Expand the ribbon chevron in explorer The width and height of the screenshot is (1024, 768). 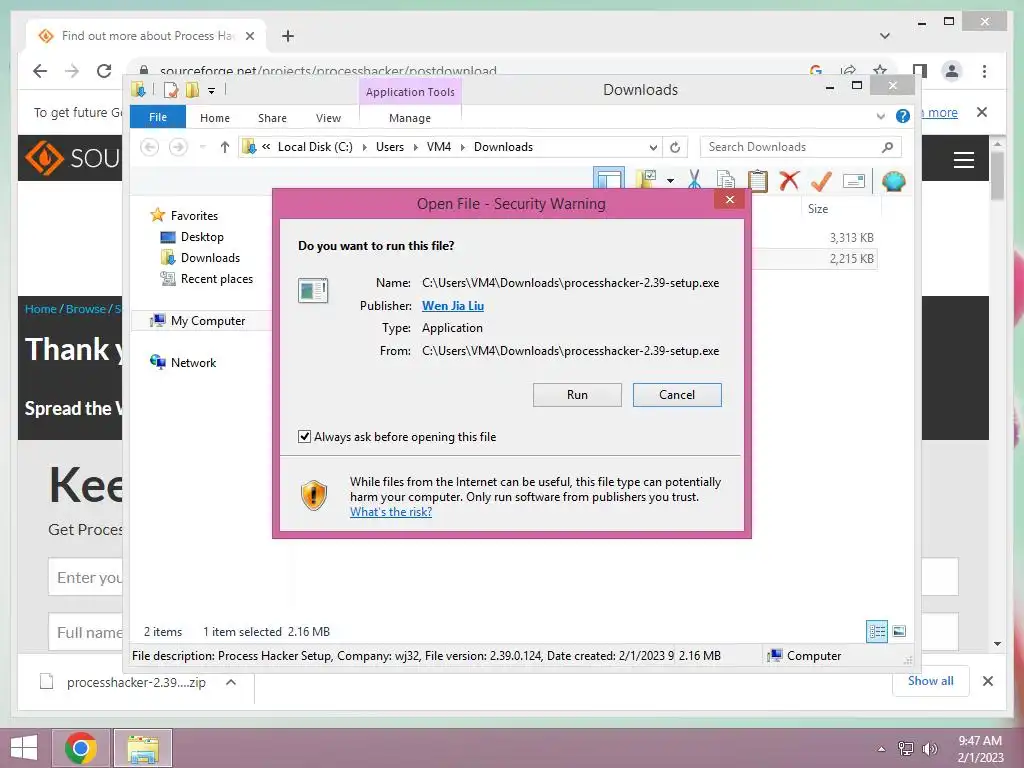point(880,117)
